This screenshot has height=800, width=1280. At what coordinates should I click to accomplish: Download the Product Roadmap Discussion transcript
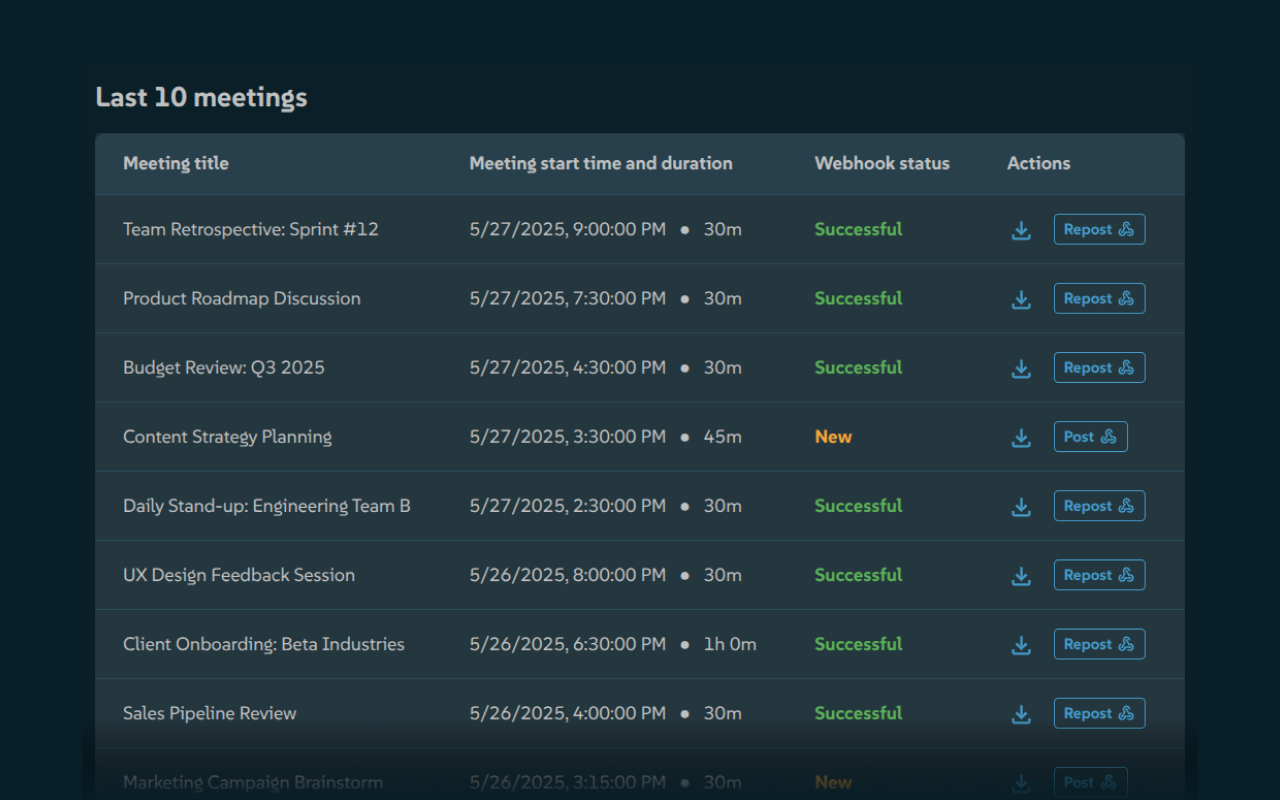click(x=1021, y=298)
